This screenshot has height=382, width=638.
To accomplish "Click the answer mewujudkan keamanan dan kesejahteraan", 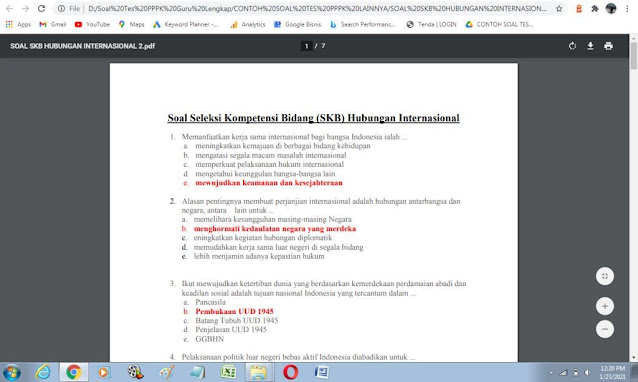I will (x=269, y=183).
